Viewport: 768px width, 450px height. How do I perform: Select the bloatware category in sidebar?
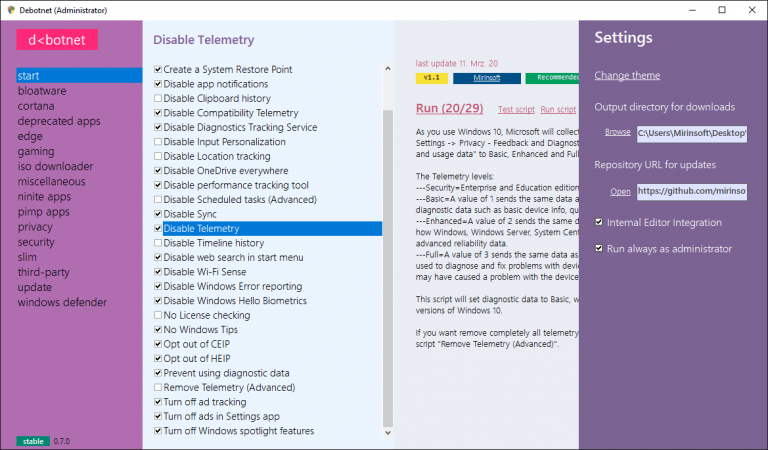point(42,91)
